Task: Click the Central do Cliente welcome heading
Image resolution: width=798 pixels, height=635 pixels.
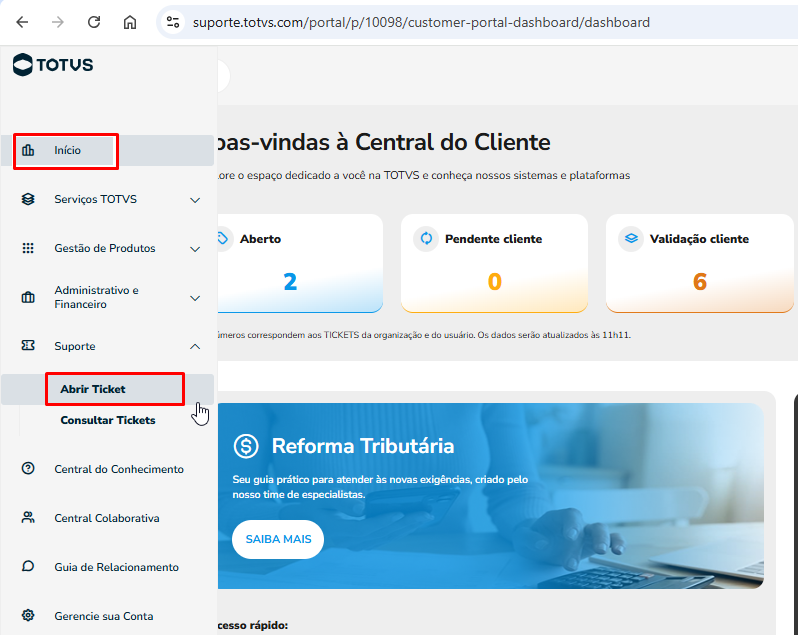Action: [384, 142]
